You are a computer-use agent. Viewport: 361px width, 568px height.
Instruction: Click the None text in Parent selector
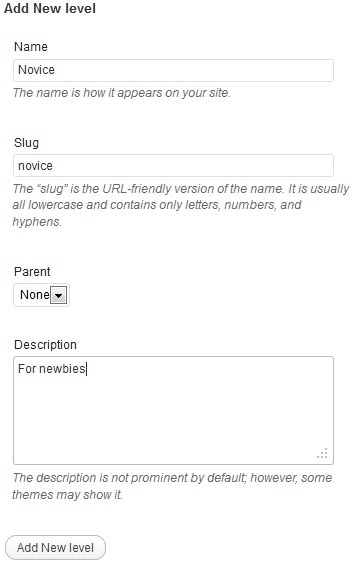coord(35,295)
